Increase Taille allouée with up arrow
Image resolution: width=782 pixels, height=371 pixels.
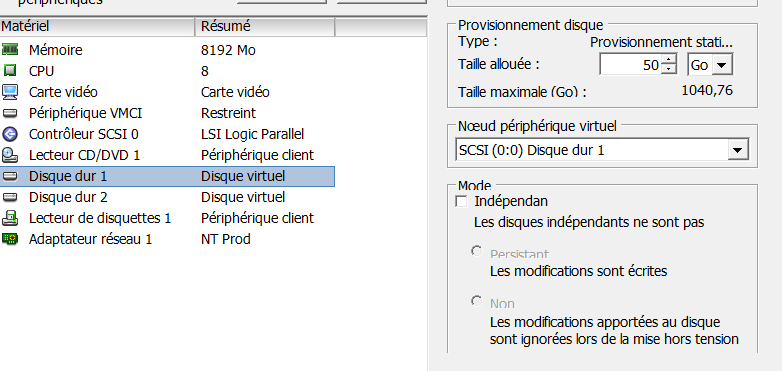(669, 59)
